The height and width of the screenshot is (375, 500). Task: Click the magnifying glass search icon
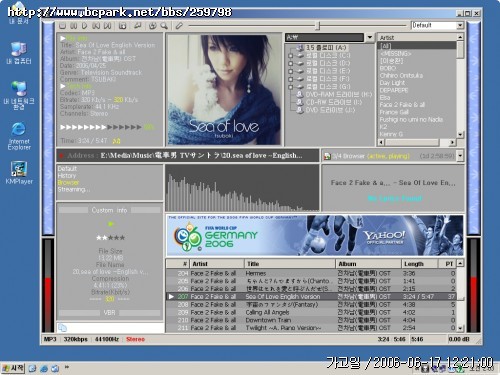click(164, 26)
